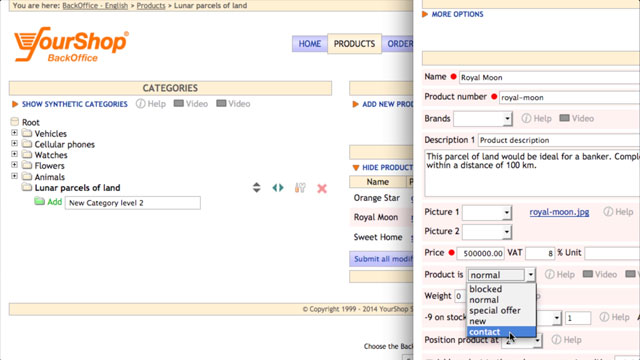The image size is (640, 360).
Task: Click the up-down sort arrows icon
Action: coord(256,187)
